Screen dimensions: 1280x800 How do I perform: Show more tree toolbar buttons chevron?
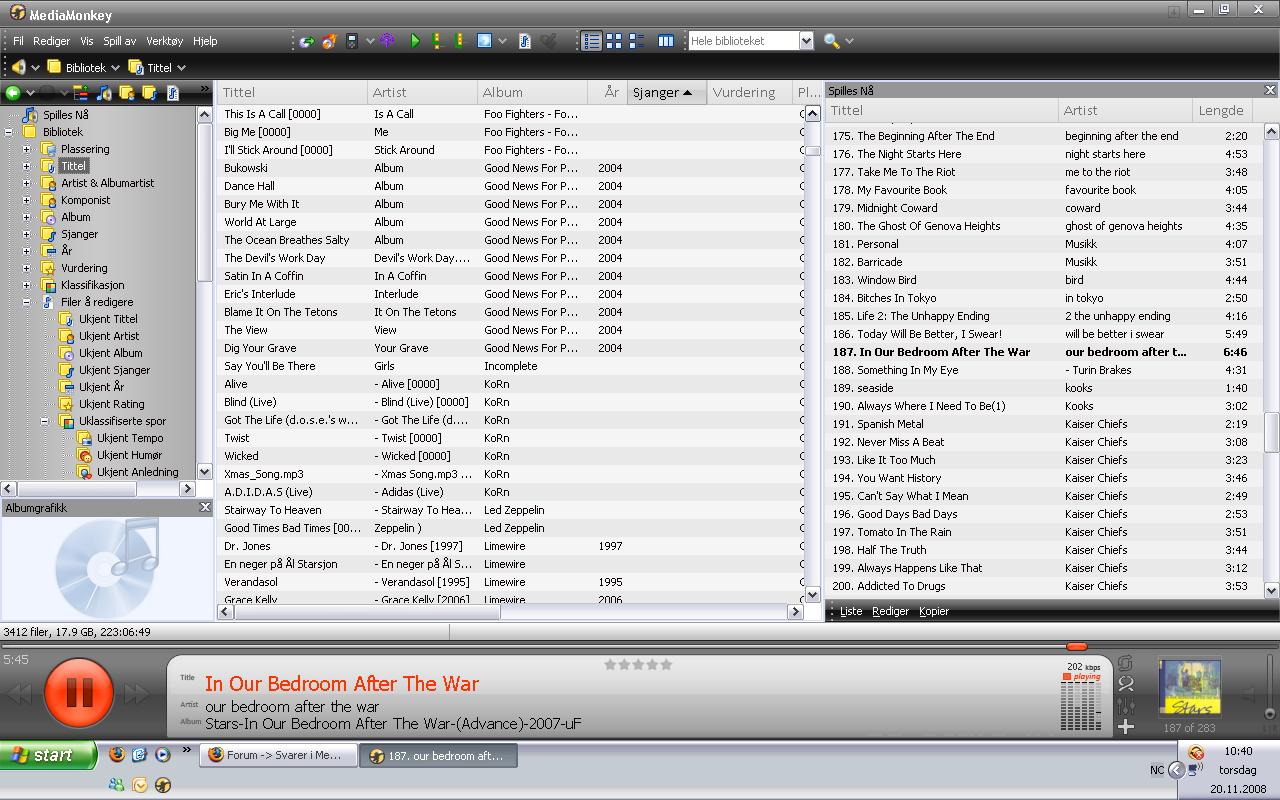pyautogui.click(x=205, y=90)
